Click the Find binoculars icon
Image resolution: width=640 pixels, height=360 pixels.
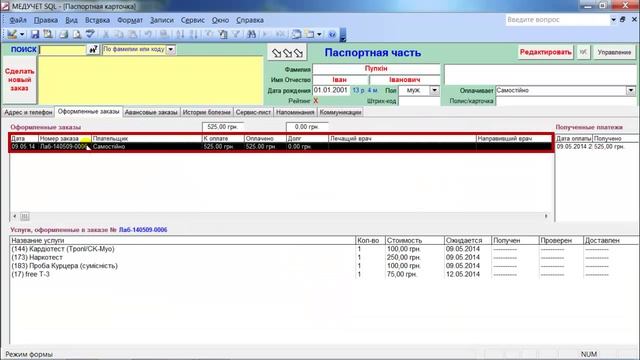tap(251, 34)
